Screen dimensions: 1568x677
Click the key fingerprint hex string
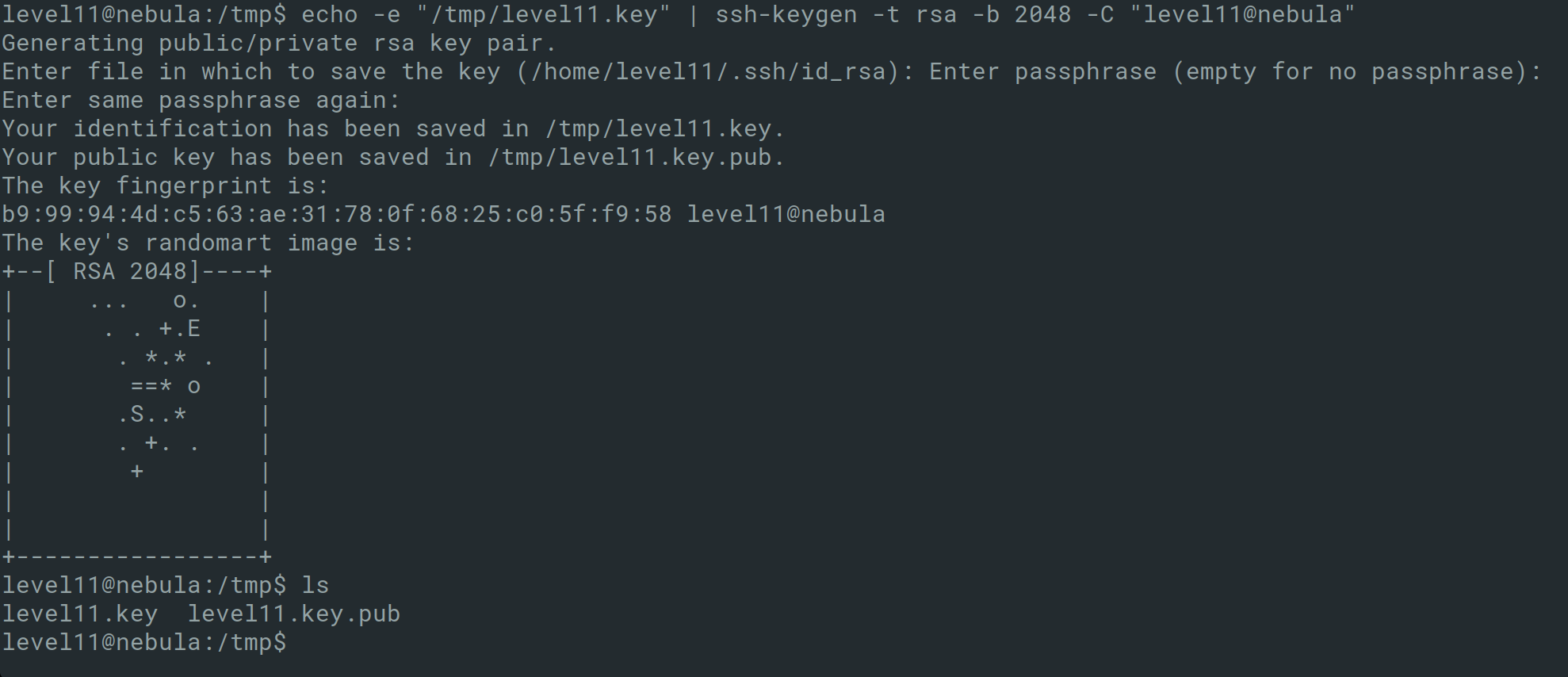(x=336, y=214)
